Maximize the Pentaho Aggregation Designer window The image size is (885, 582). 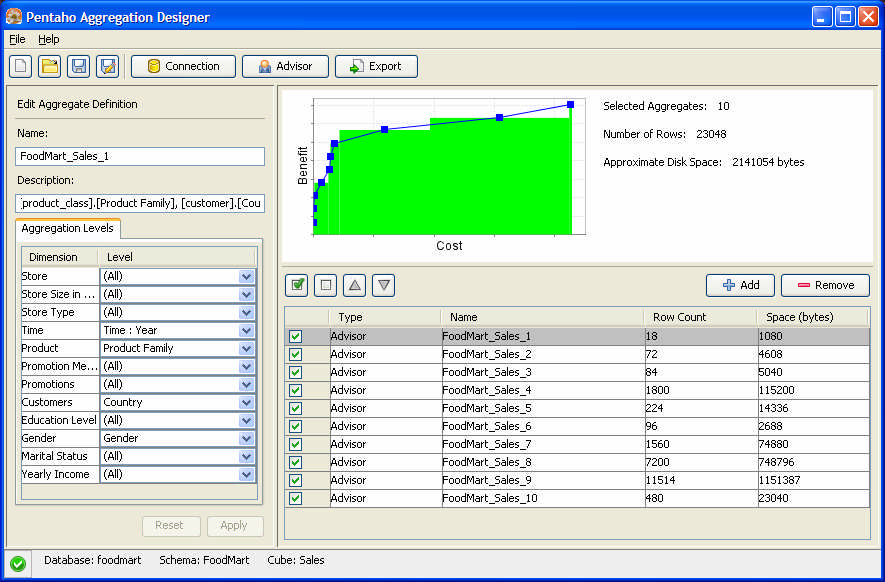tap(845, 17)
